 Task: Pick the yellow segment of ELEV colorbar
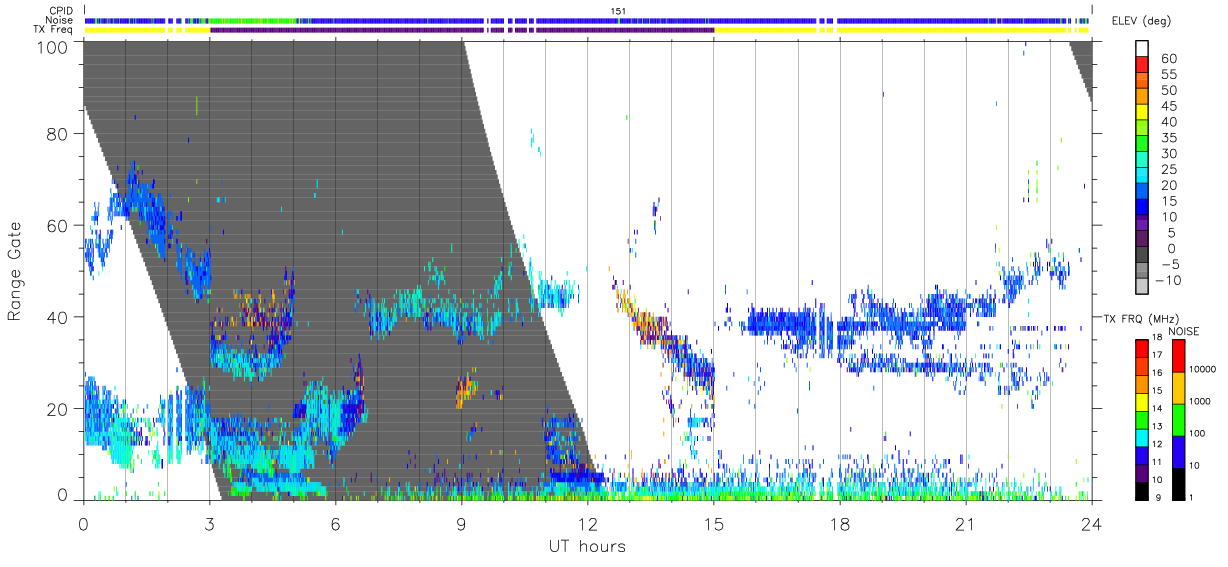pos(1142,111)
